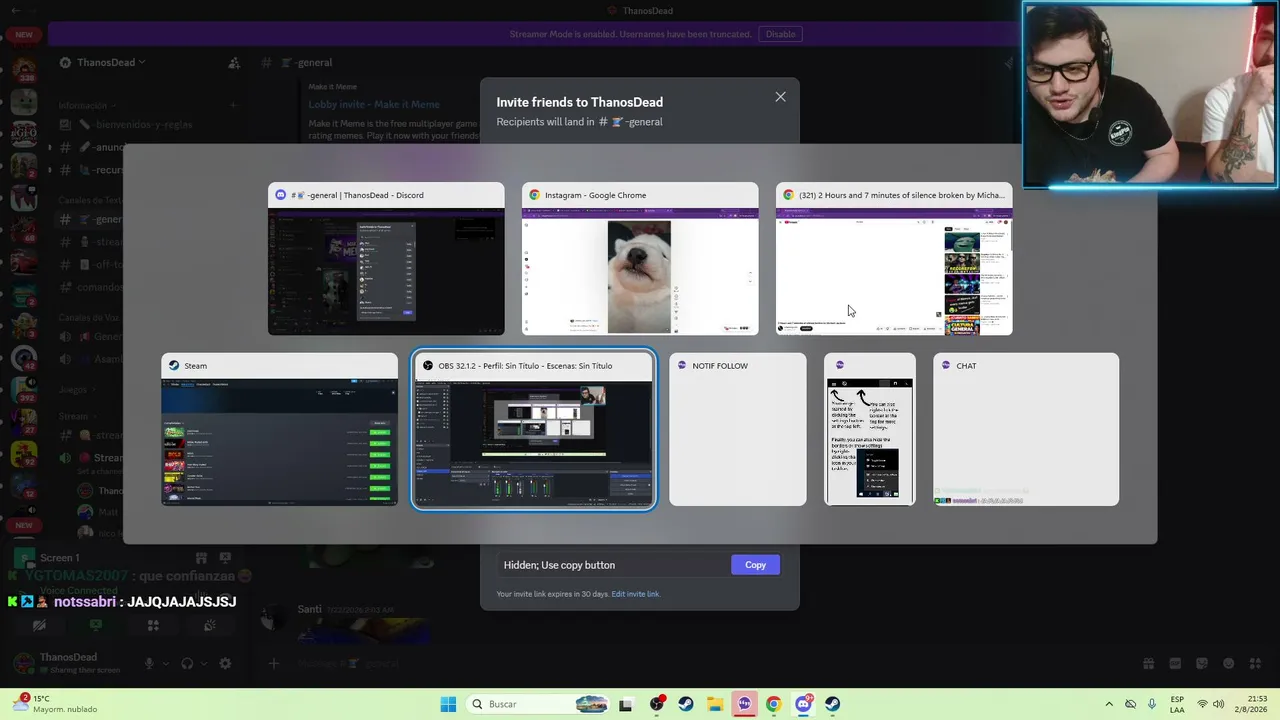Select the CHAT window in switcher
The width and height of the screenshot is (1280, 720).
1026,429
